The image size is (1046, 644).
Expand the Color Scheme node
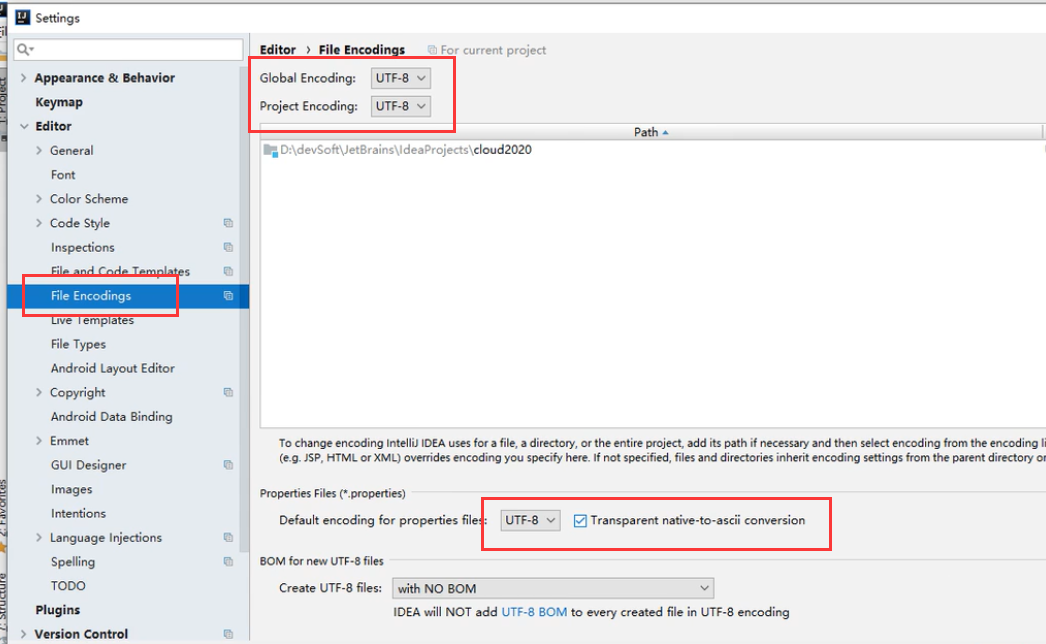(39, 199)
